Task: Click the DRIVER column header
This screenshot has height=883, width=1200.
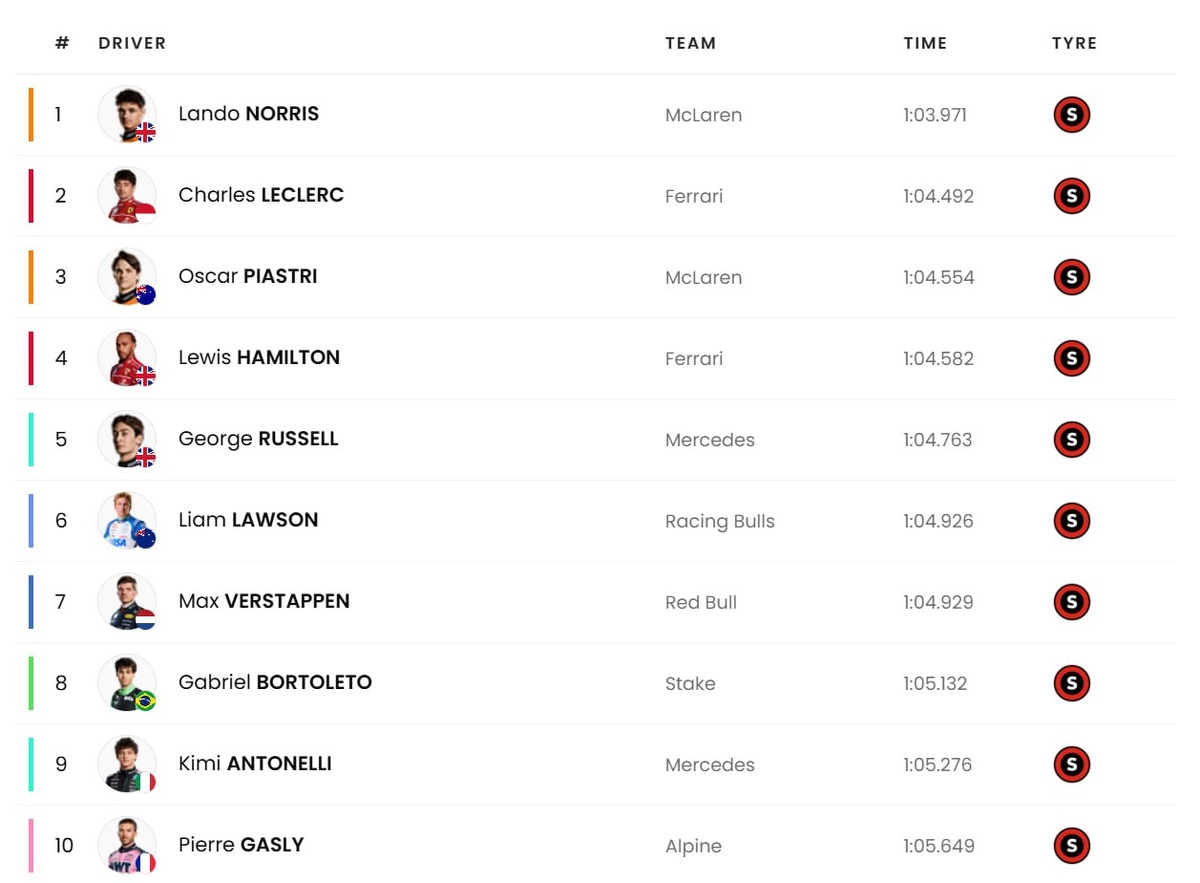Action: (x=132, y=43)
